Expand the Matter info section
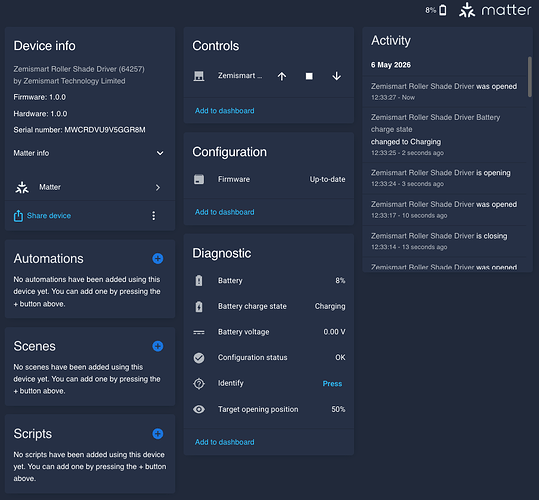This screenshot has height=500, width=539. click(x=90, y=153)
